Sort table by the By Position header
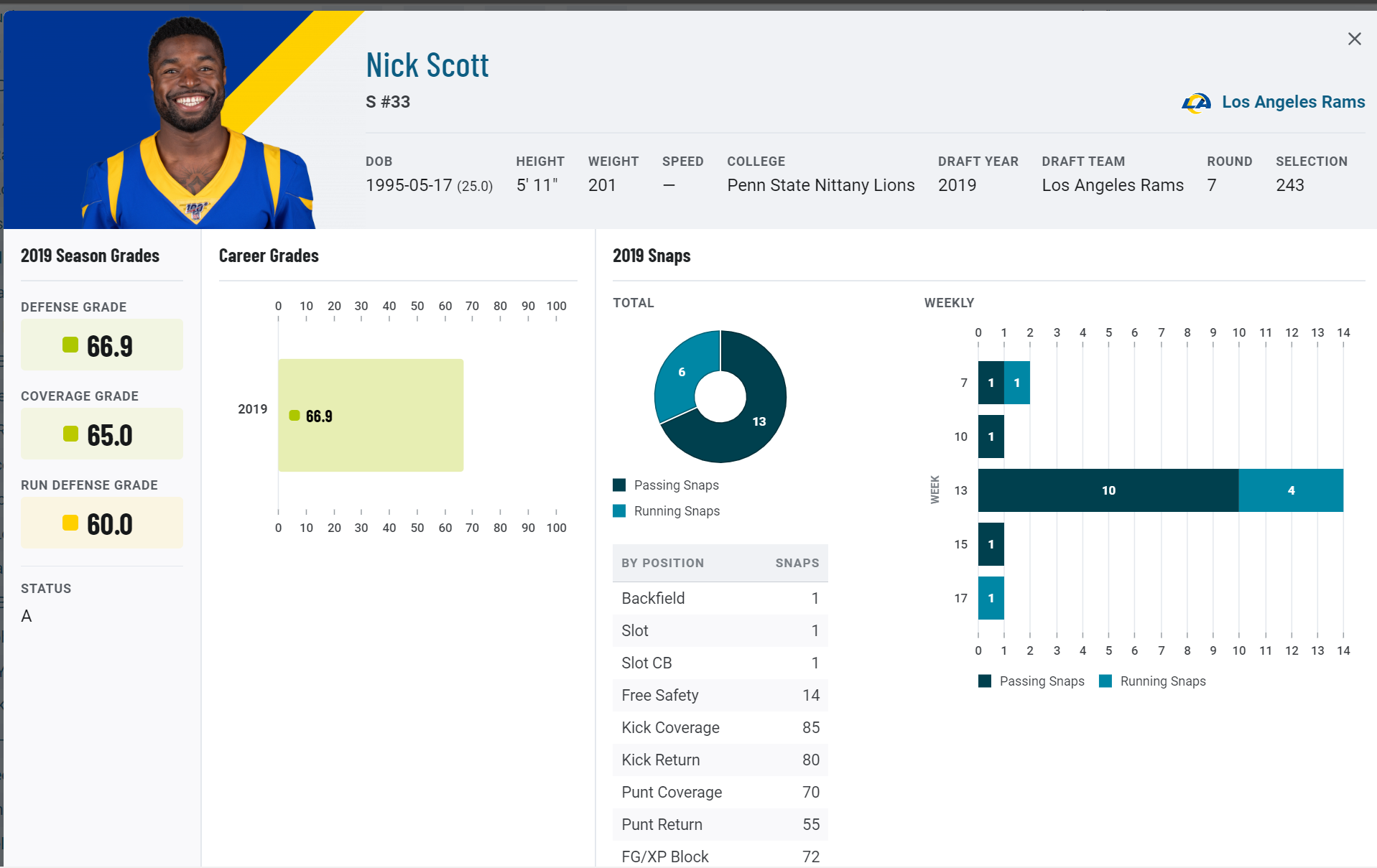 pyautogui.click(x=662, y=563)
